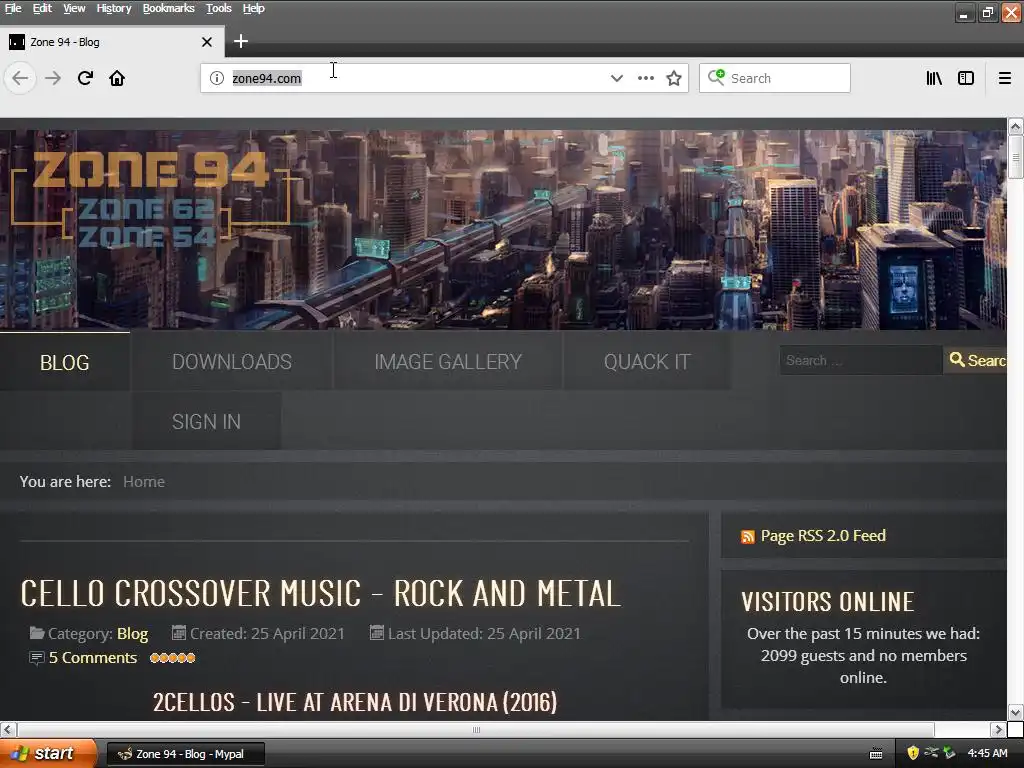
Task: Open the 5 Comments link
Action: (x=93, y=658)
